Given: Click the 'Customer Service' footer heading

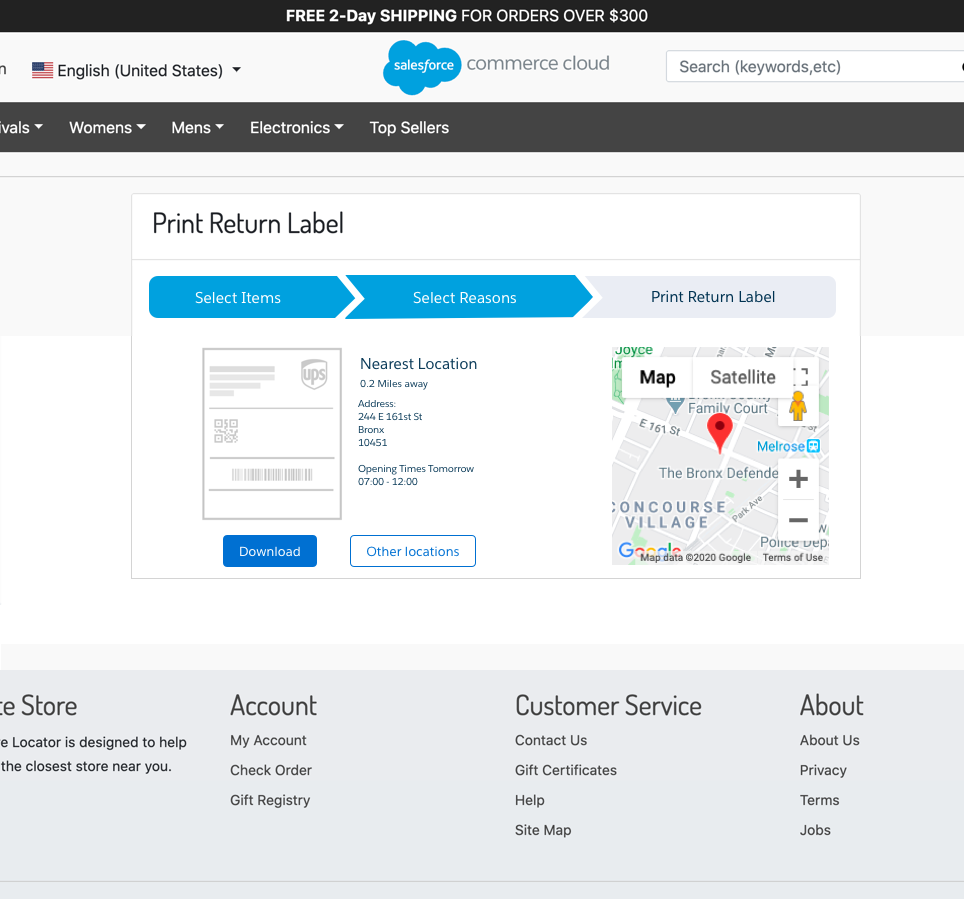Looking at the screenshot, I should 608,706.
